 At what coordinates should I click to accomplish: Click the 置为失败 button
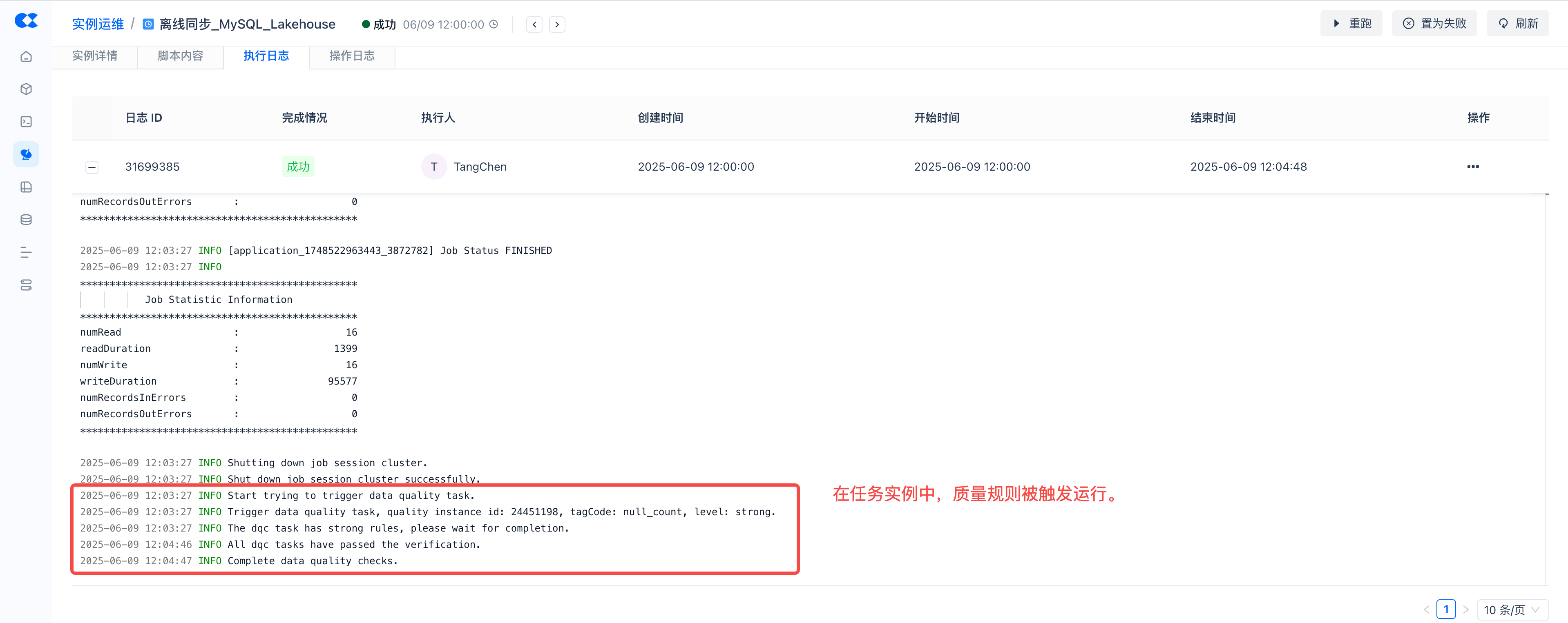pyautogui.click(x=1434, y=24)
